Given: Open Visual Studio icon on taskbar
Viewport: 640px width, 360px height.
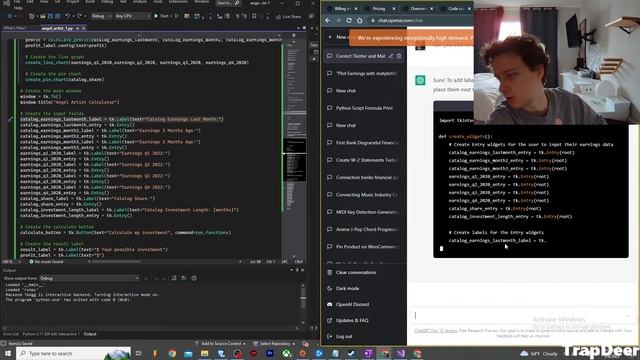Looking at the screenshot, I should tap(401, 353).
